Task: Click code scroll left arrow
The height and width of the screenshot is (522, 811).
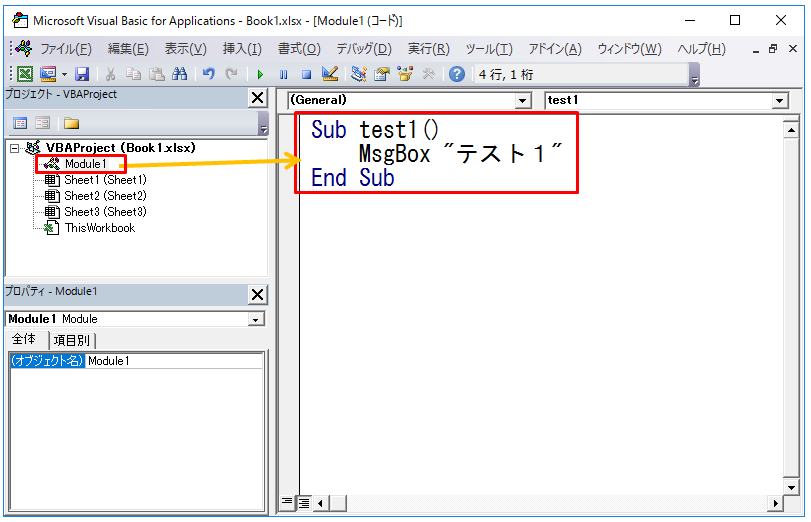Action: point(321,503)
